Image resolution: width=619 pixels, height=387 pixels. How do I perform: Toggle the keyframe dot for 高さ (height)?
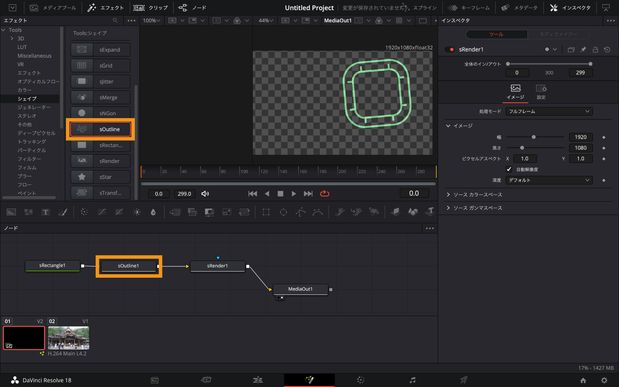(x=604, y=148)
